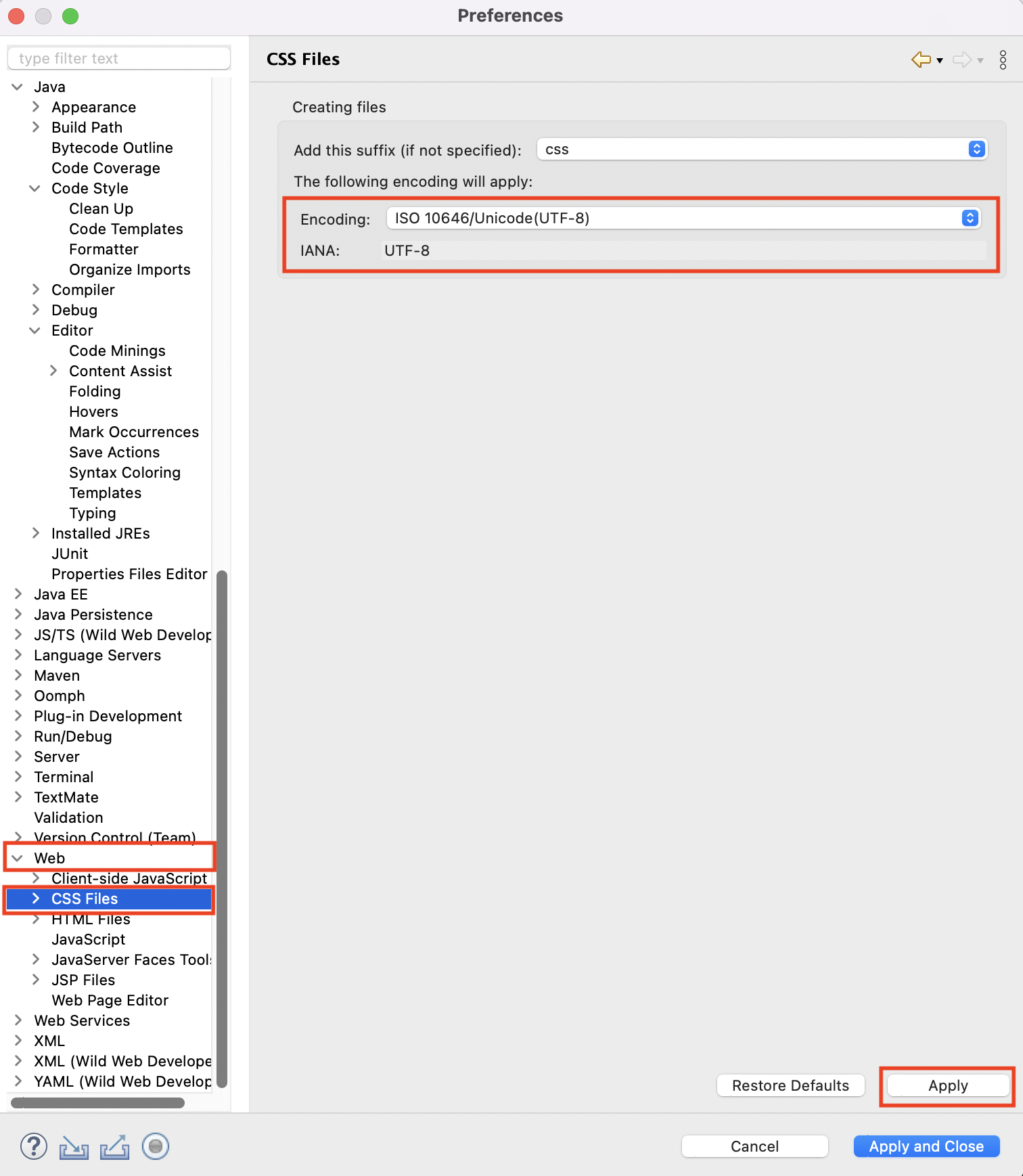Open the Encoding dropdown
Image resolution: width=1023 pixels, height=1176 pixels.
[x=683, y=218]
